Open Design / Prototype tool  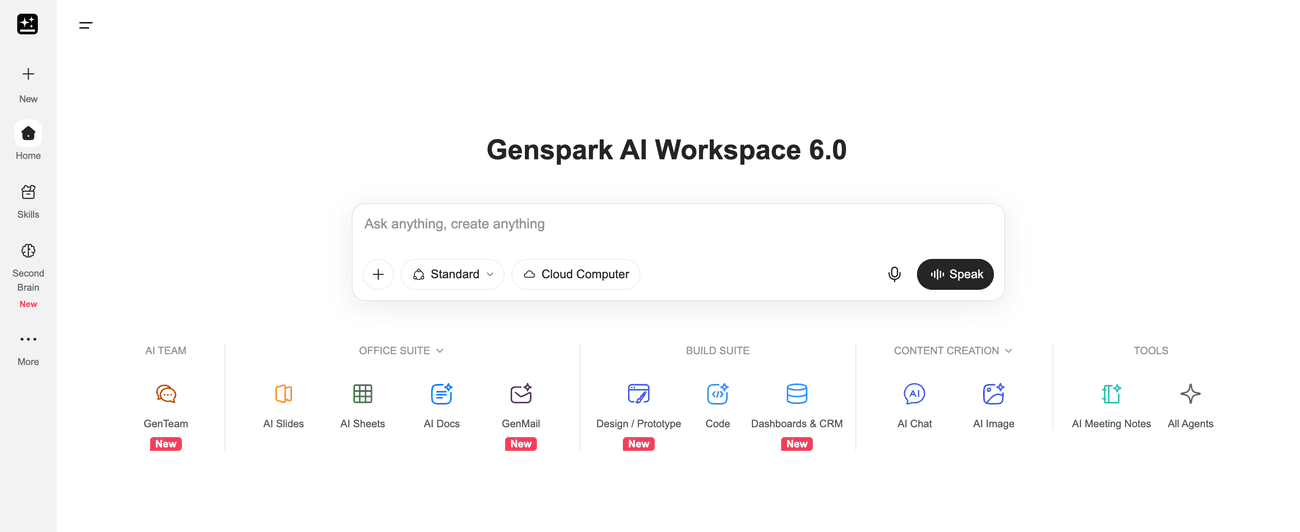pos(638,405)
